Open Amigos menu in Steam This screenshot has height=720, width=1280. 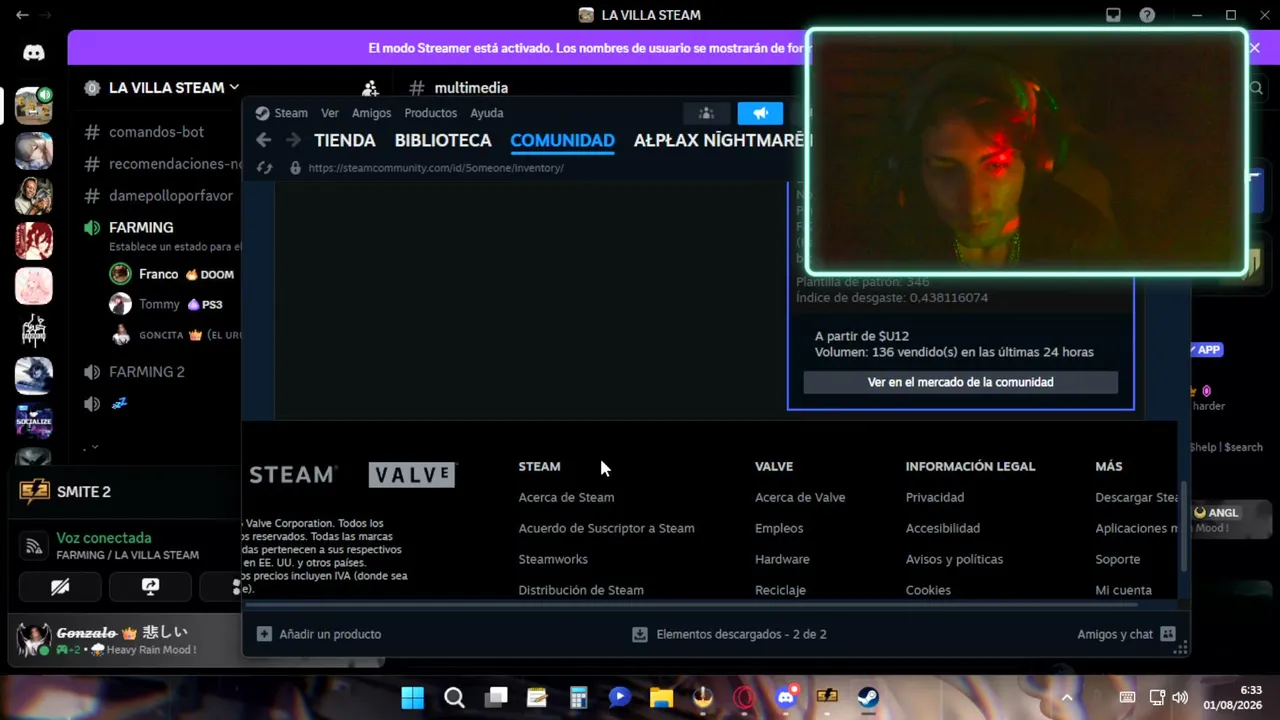(x=371, y=113)
